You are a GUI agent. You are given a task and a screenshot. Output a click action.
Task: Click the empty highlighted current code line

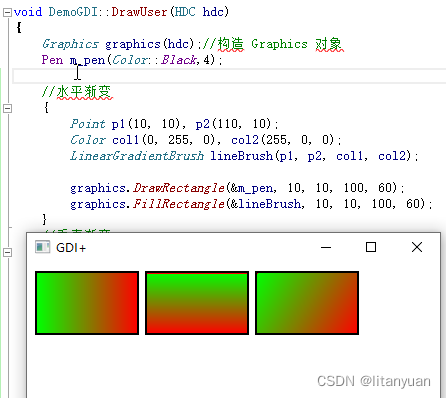click(x=229, y=76)
